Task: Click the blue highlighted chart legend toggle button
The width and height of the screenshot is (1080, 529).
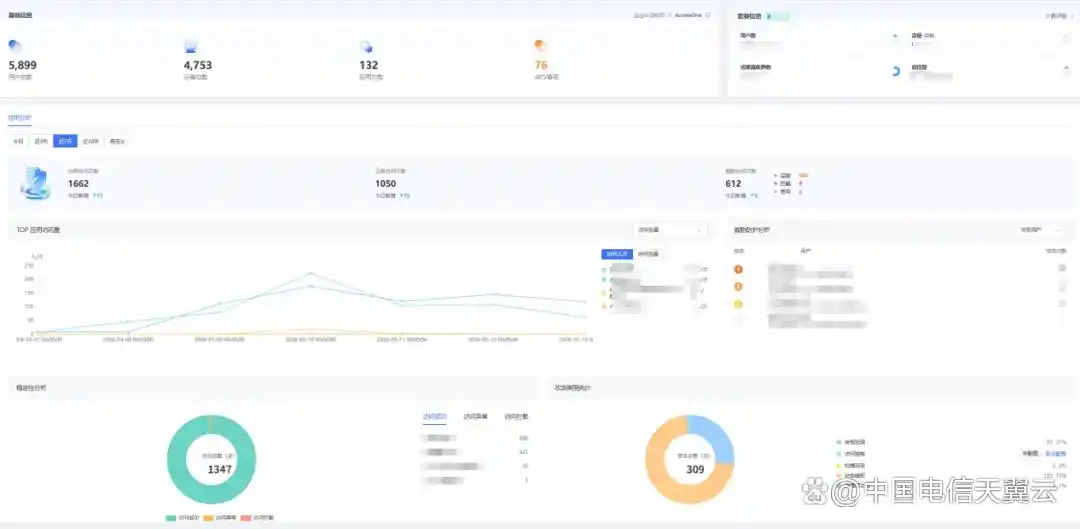Action: [x=617, y=254]
